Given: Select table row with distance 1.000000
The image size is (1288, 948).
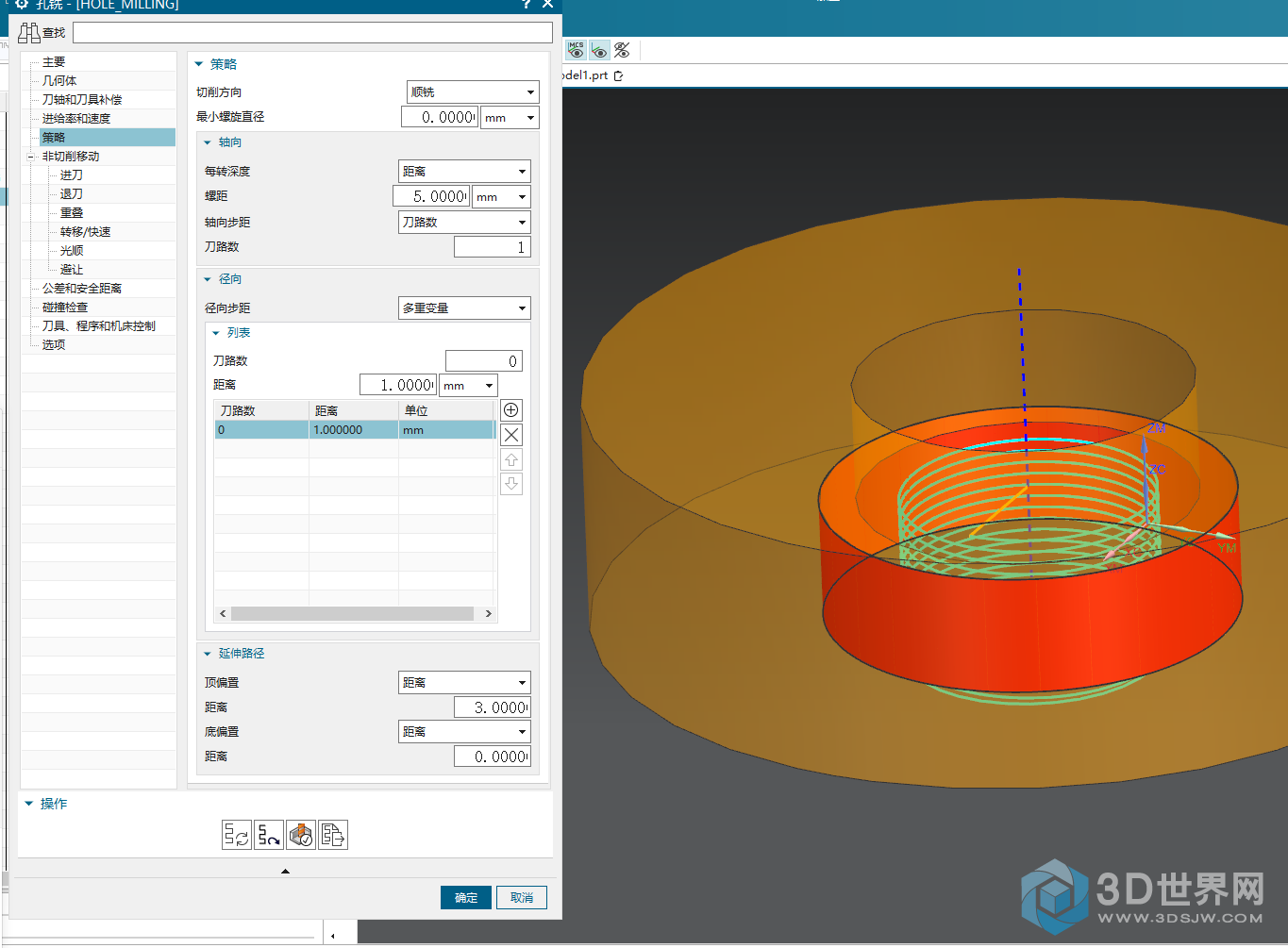Looking at the screenshot, I should (x=355, y=429).
